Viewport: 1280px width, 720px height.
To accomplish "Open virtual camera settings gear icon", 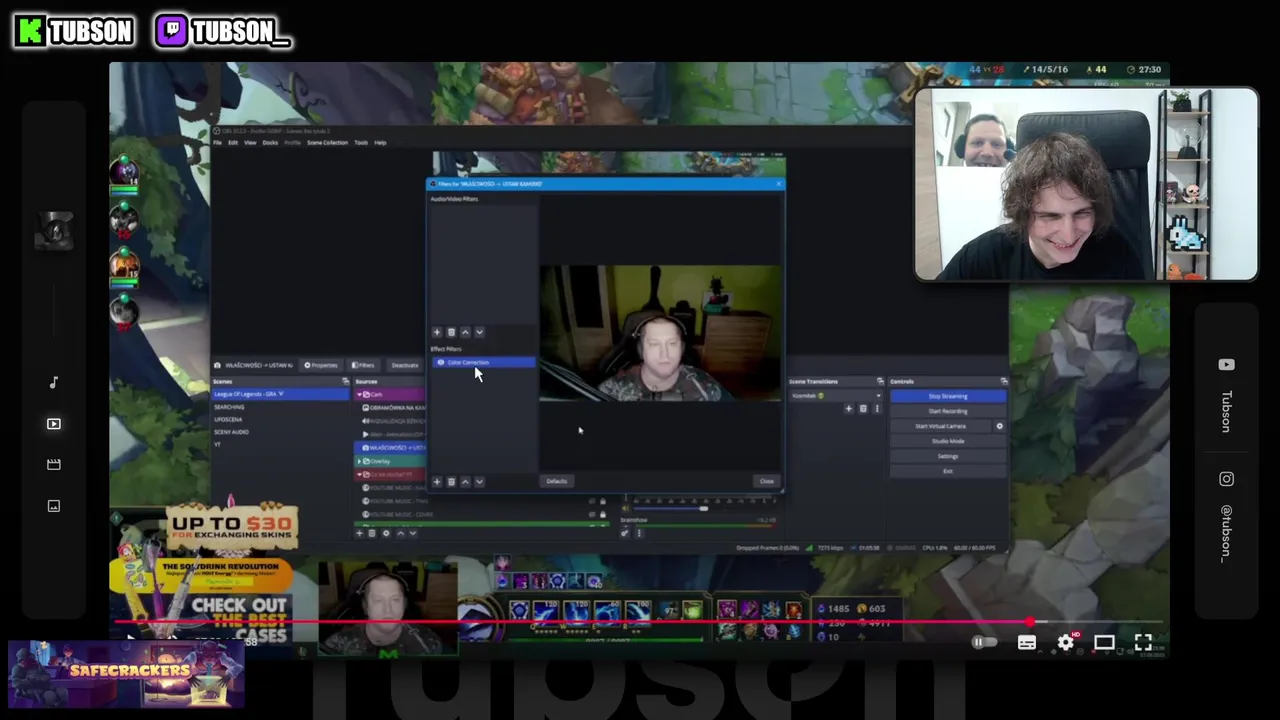I will tap(999, 426).
